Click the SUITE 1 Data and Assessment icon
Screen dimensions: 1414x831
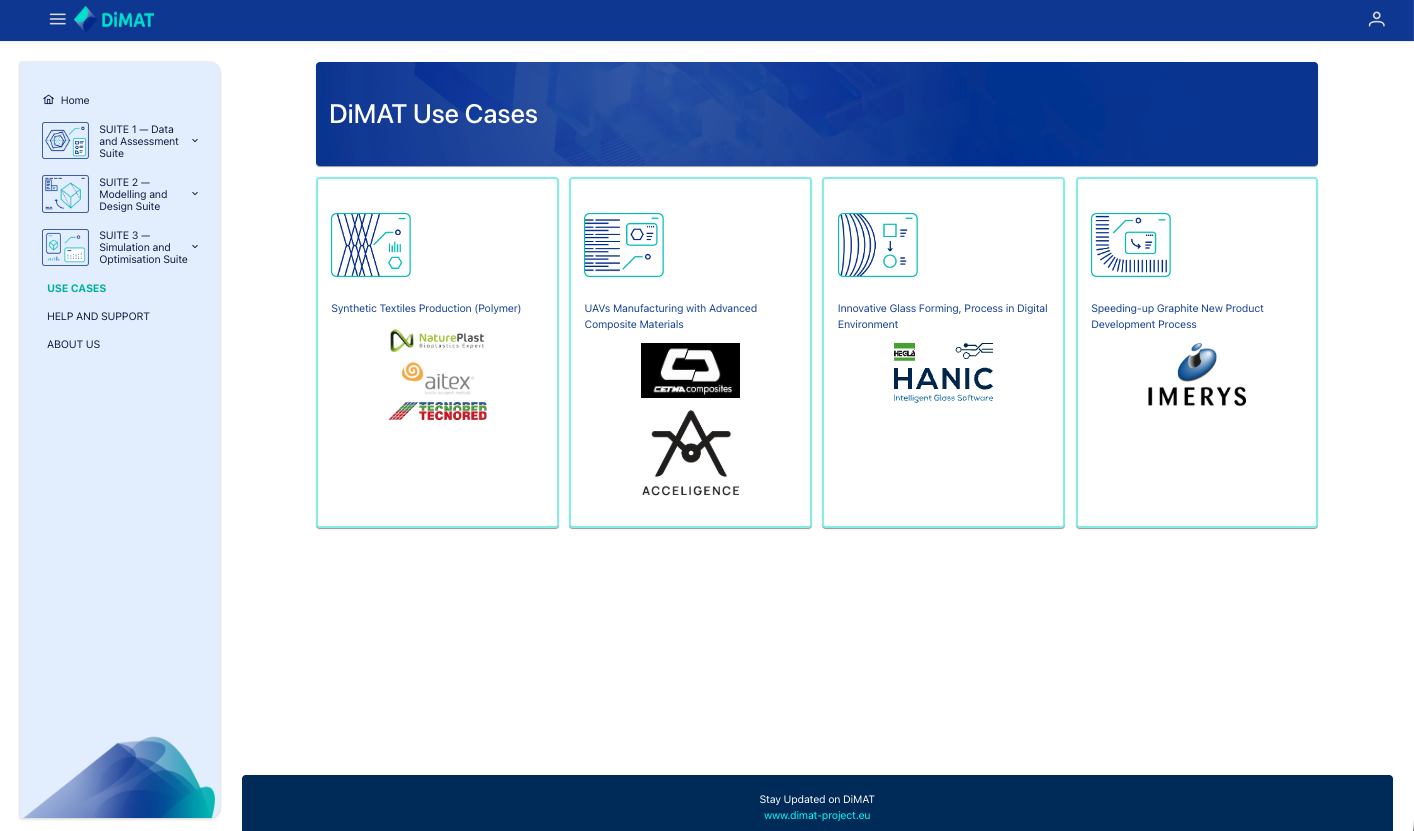pos(66,141)
